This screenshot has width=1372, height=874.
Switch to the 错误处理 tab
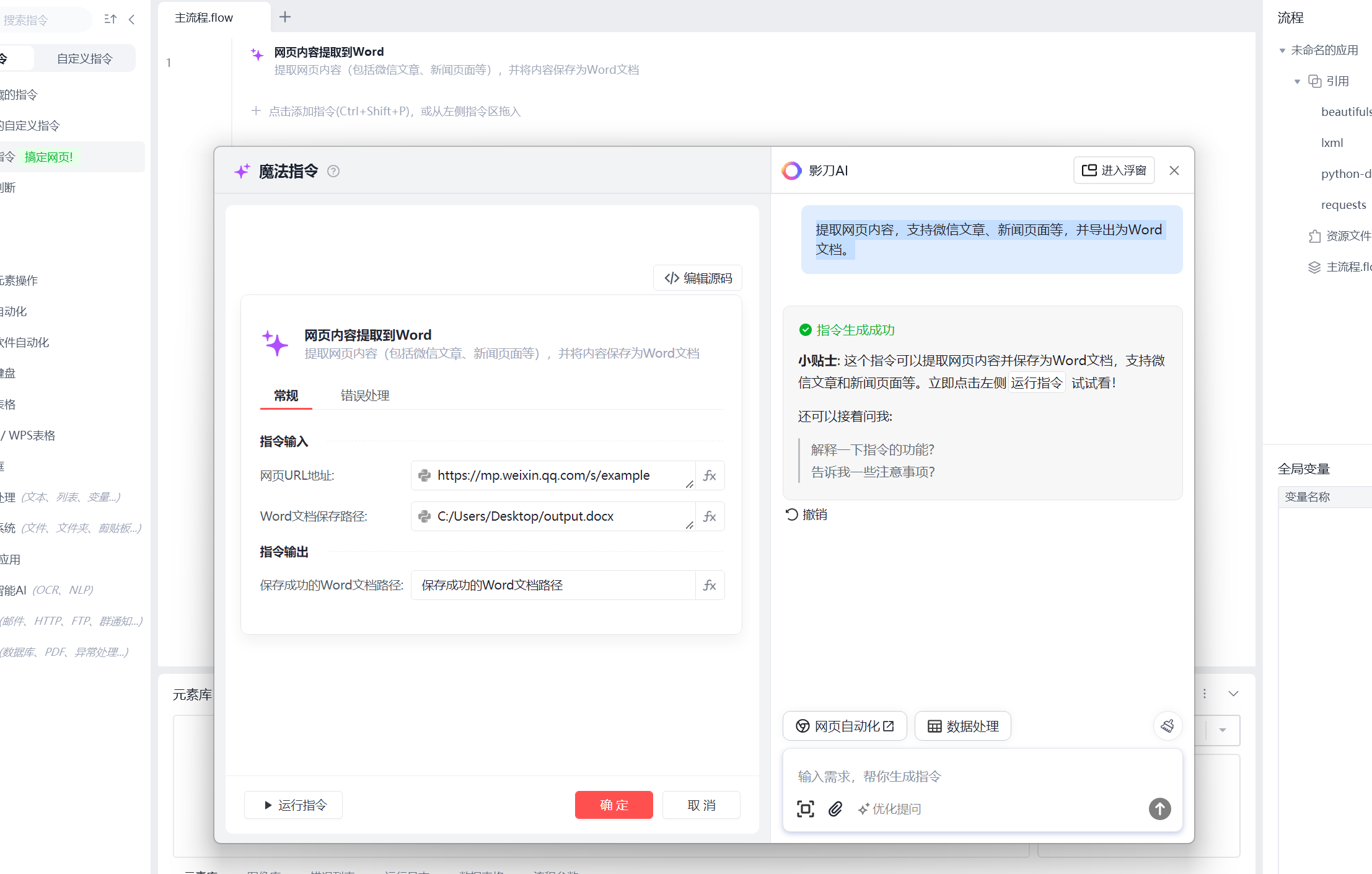coord(364,395)
